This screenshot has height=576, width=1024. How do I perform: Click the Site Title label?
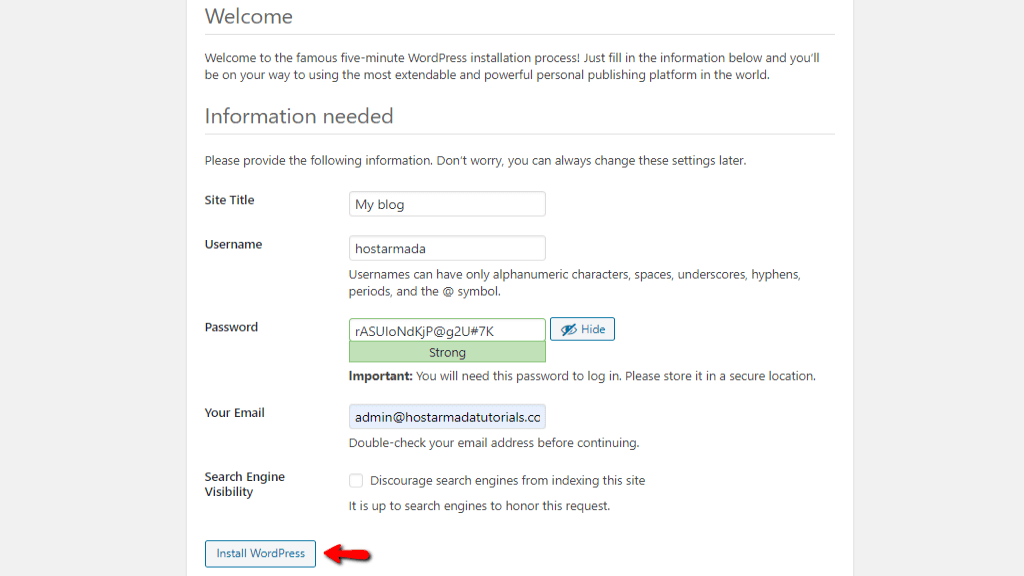pos(229,200)
